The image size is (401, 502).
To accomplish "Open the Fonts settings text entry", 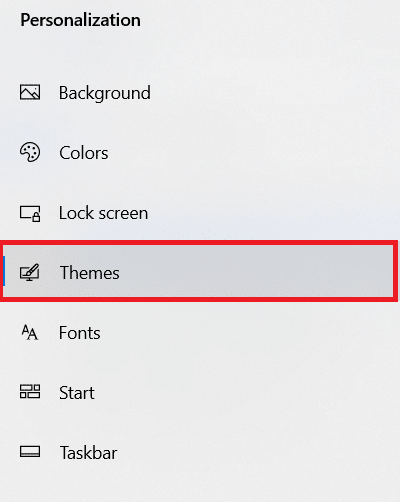I will [x=80, y=333].
